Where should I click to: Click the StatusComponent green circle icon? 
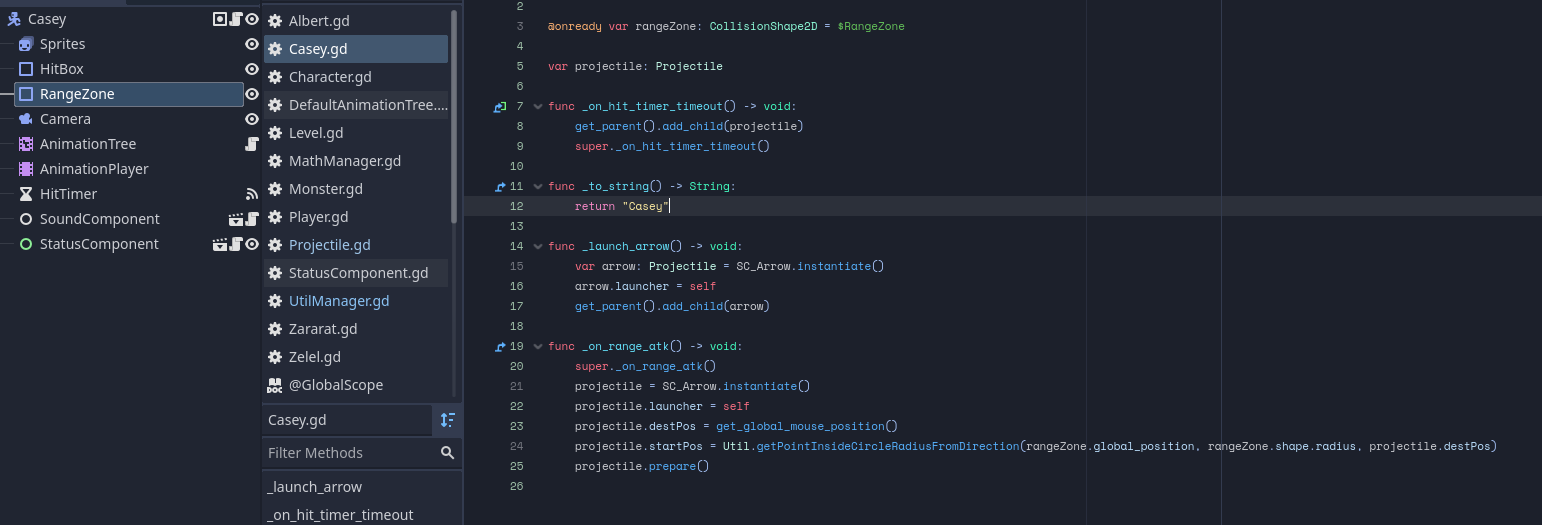pyautogui.click(x=26, y=244)
